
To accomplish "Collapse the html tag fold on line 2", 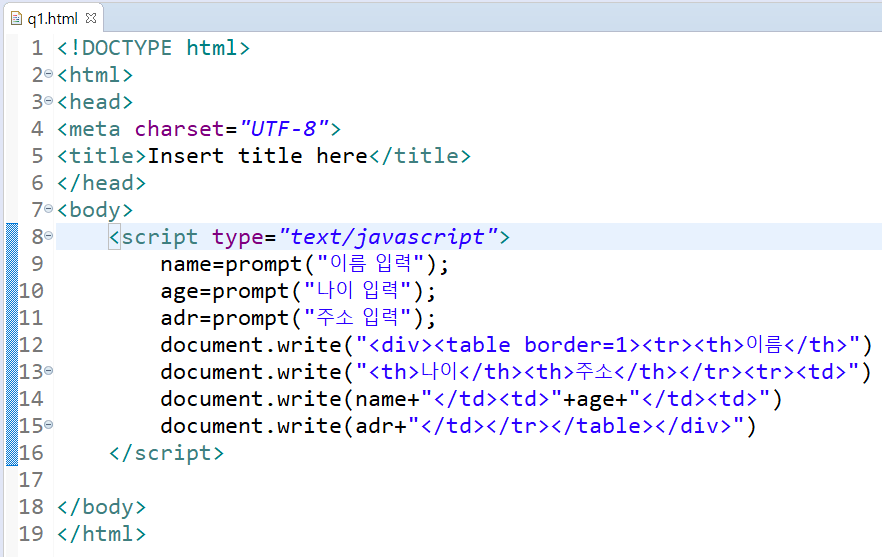I will [48, 74].
